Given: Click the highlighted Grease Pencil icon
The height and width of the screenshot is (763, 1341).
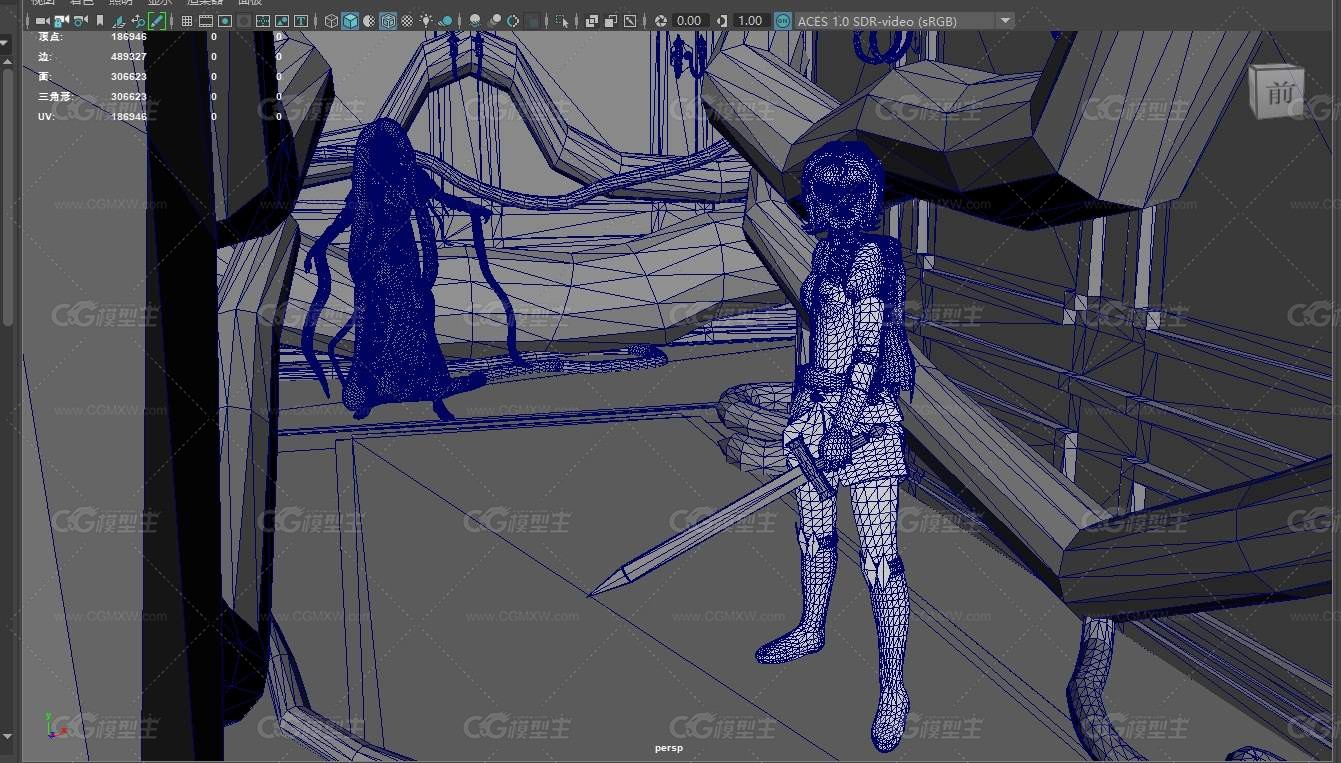Looking at the screenshot, I should click(x=157, y=20).
